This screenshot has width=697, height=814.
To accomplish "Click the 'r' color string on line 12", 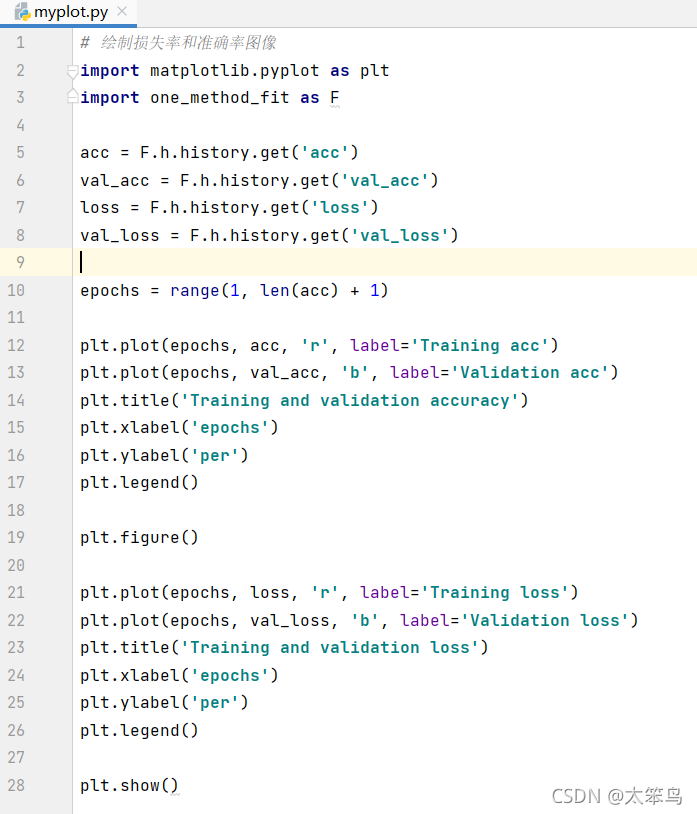I will coord(315,346).
